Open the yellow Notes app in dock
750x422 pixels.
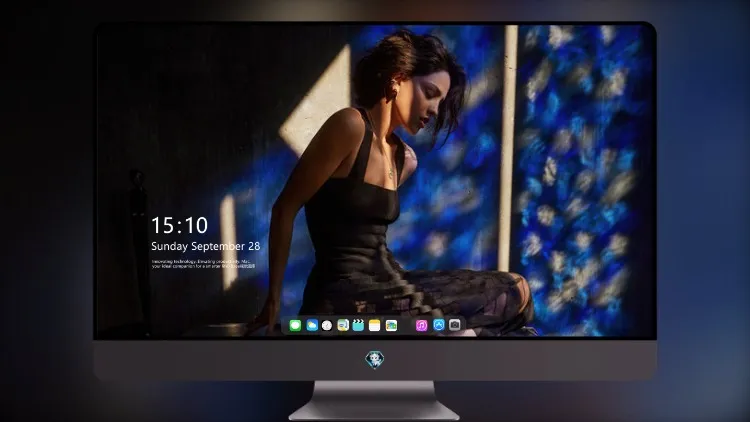(x=375, y=325)
